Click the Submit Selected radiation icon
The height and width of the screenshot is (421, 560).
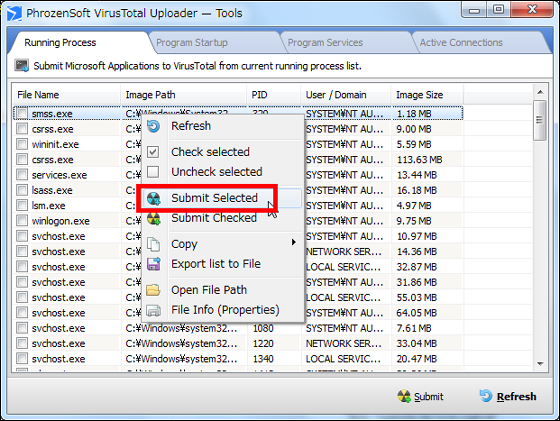154,199
